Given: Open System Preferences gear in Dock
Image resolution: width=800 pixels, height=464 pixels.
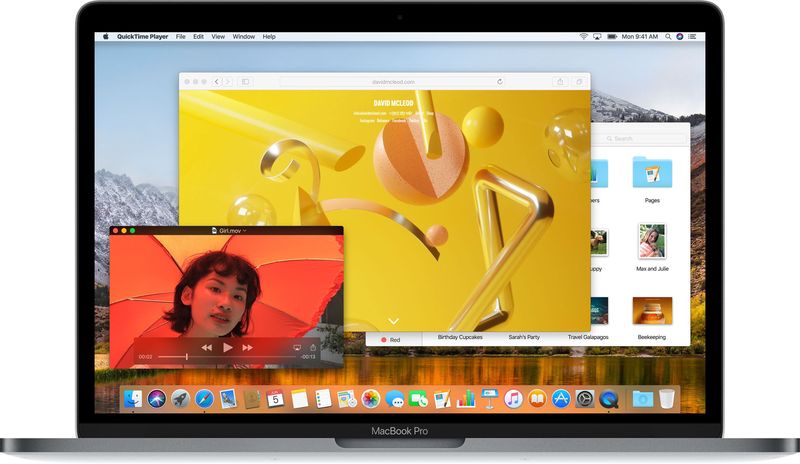Looking at the screenshot, I should point(585,399).
